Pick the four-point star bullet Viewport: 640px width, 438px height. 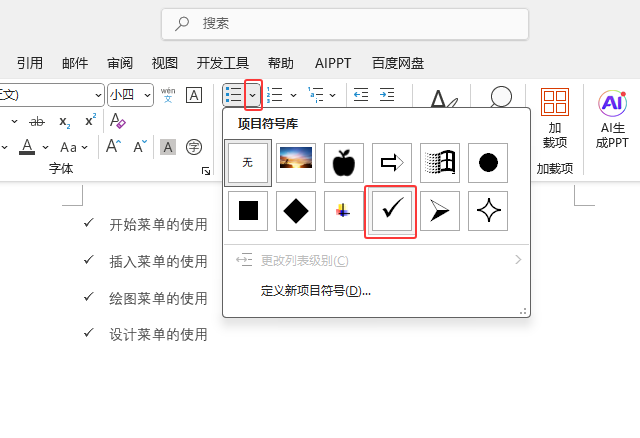488,211
